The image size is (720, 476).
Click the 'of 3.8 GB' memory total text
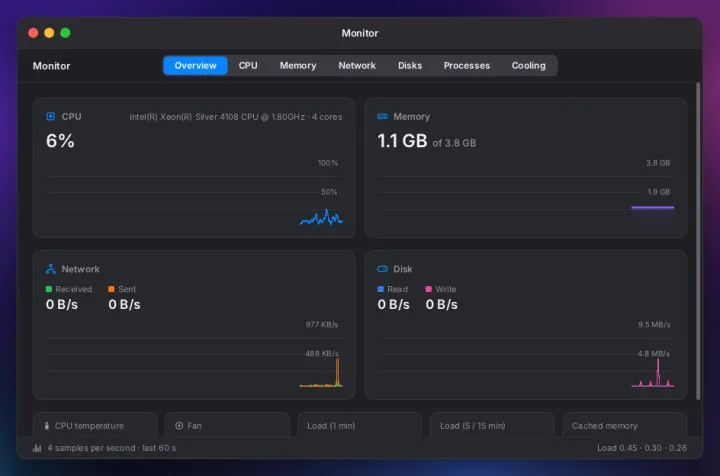click(x=454, y=143)
